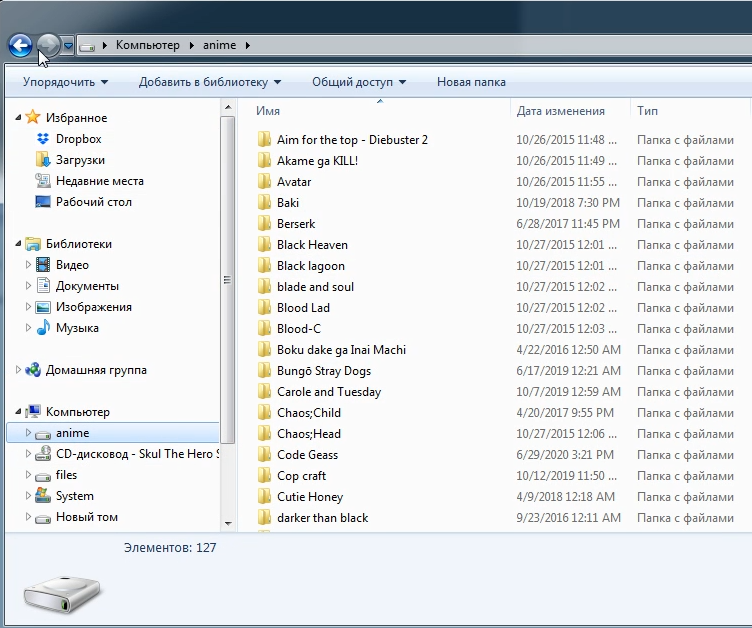Click the Компьютер monitor icon in tree

pyautogui.click(x=33, y=412)
